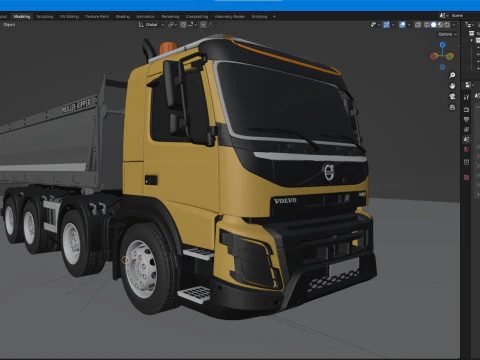Click the red X axis gizmo handle
This screenshot has width=480, height=360.
[434, 56]
